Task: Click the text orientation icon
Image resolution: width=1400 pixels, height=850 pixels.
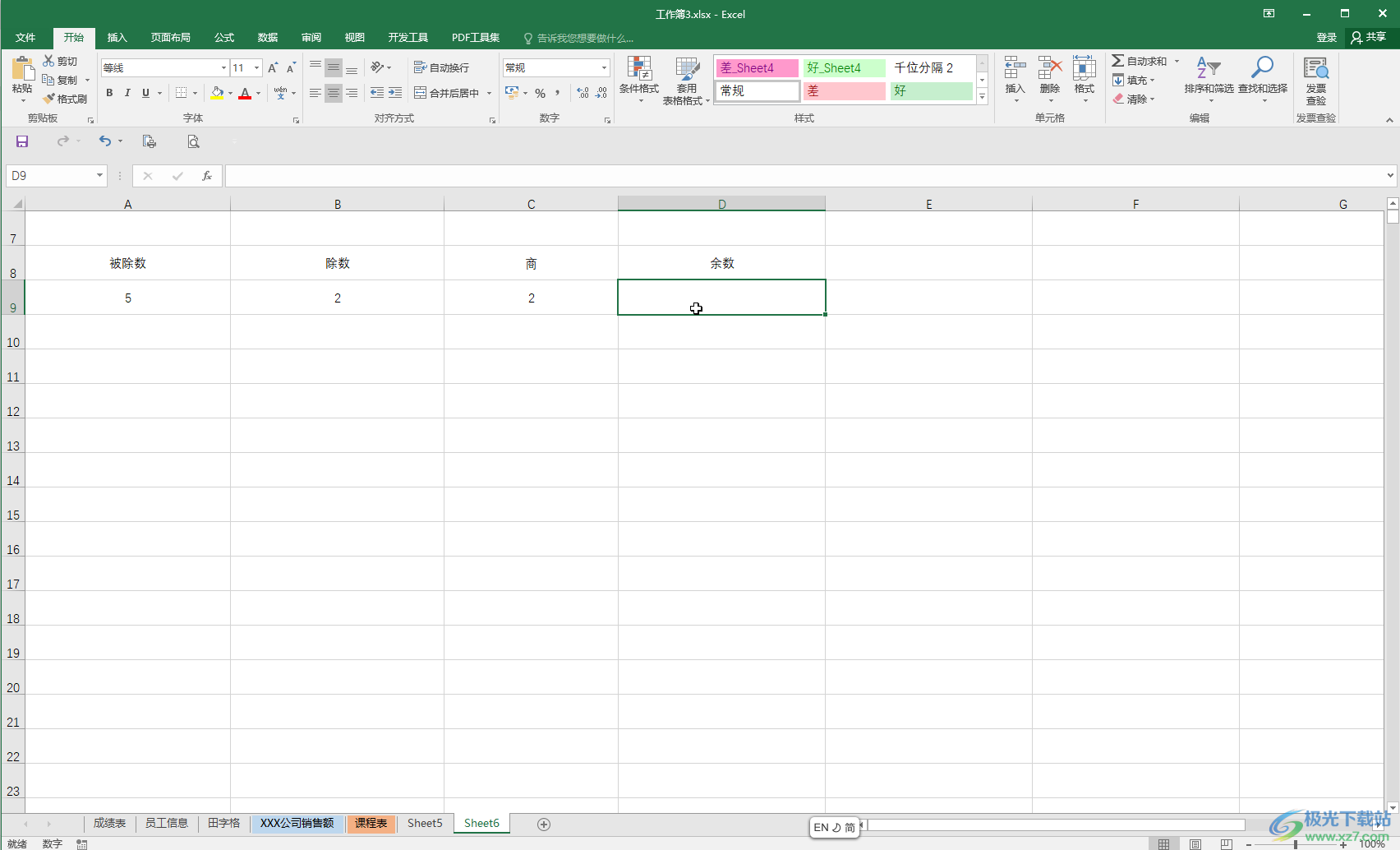Action: [x=377, y=67]
